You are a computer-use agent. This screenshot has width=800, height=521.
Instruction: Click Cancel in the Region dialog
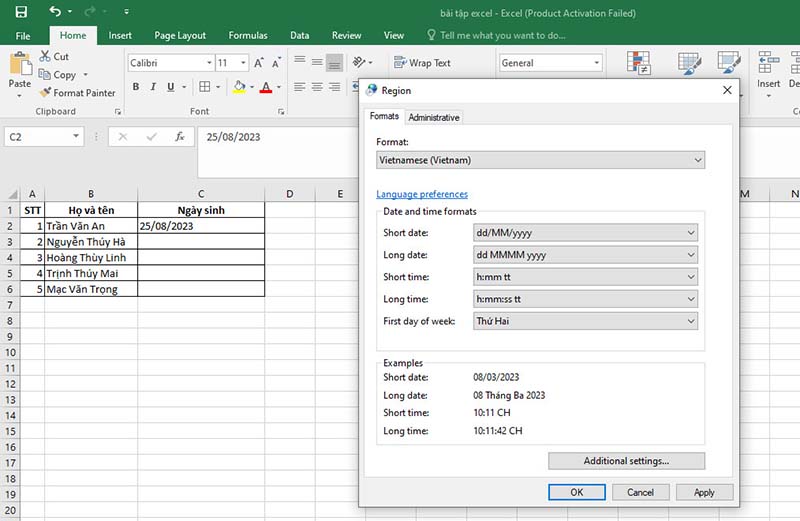pos(640,492)
